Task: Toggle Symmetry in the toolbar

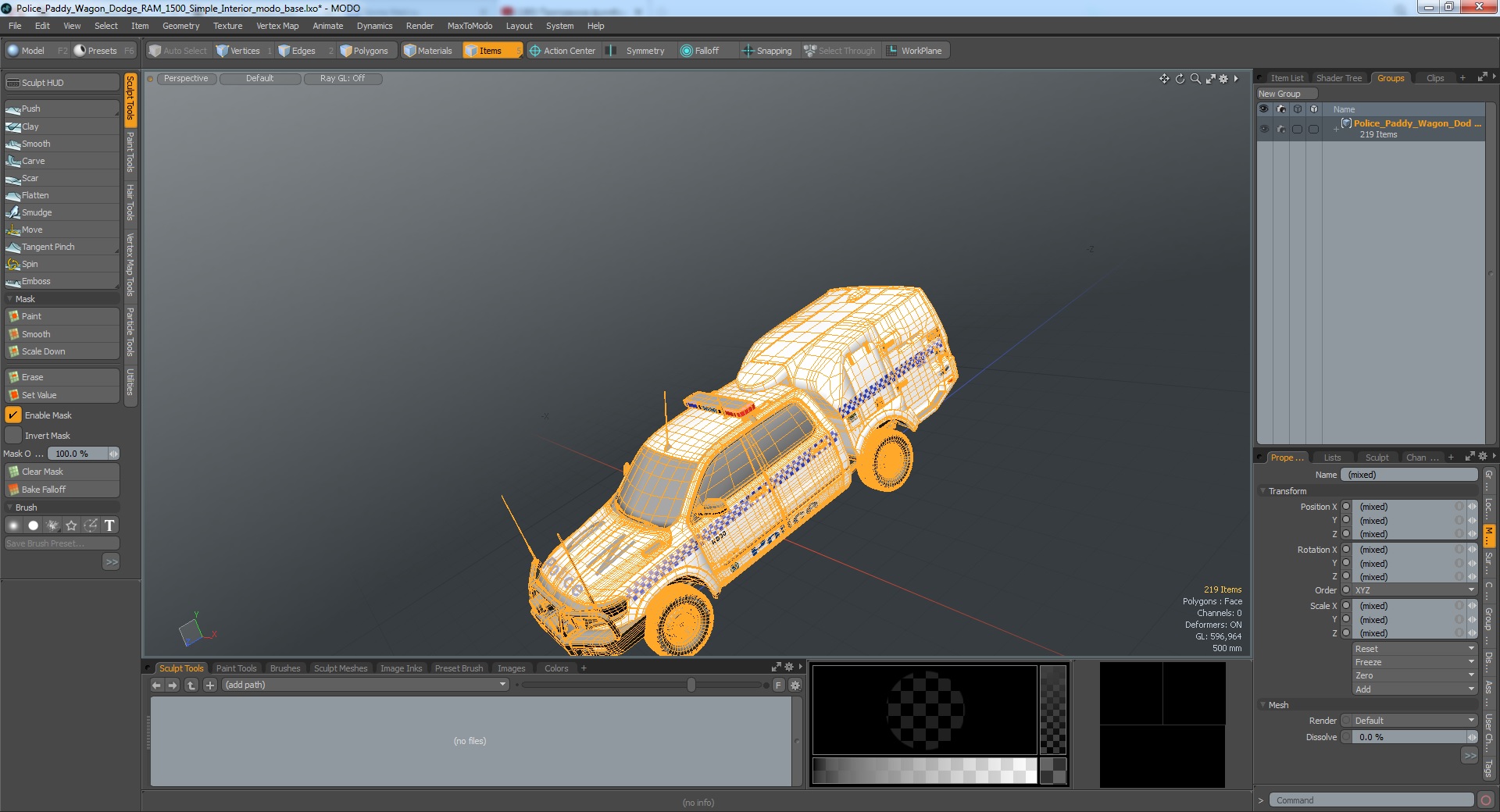Action: click(x=637, y=51)
